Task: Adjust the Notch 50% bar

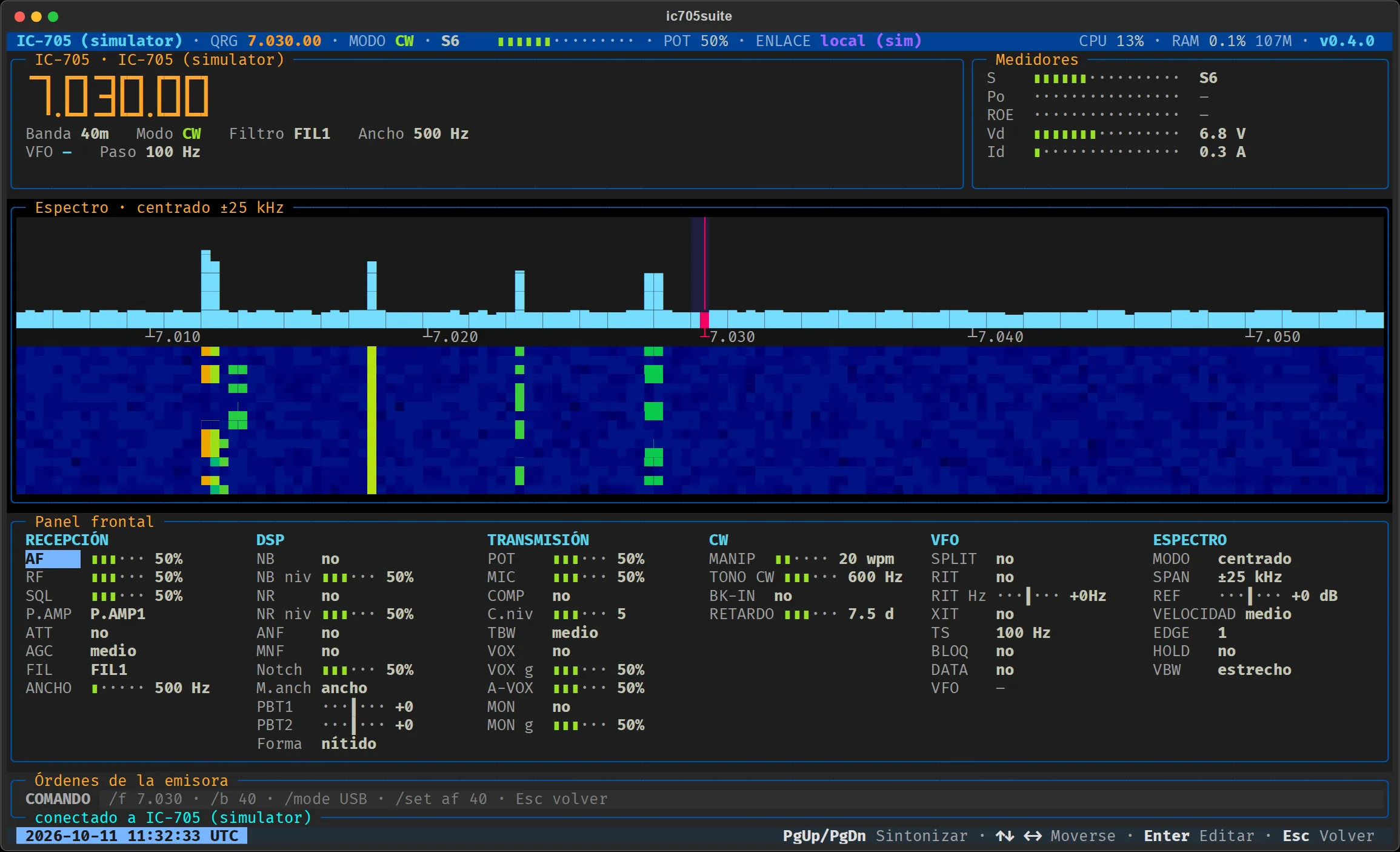Action: coord(348,669)
